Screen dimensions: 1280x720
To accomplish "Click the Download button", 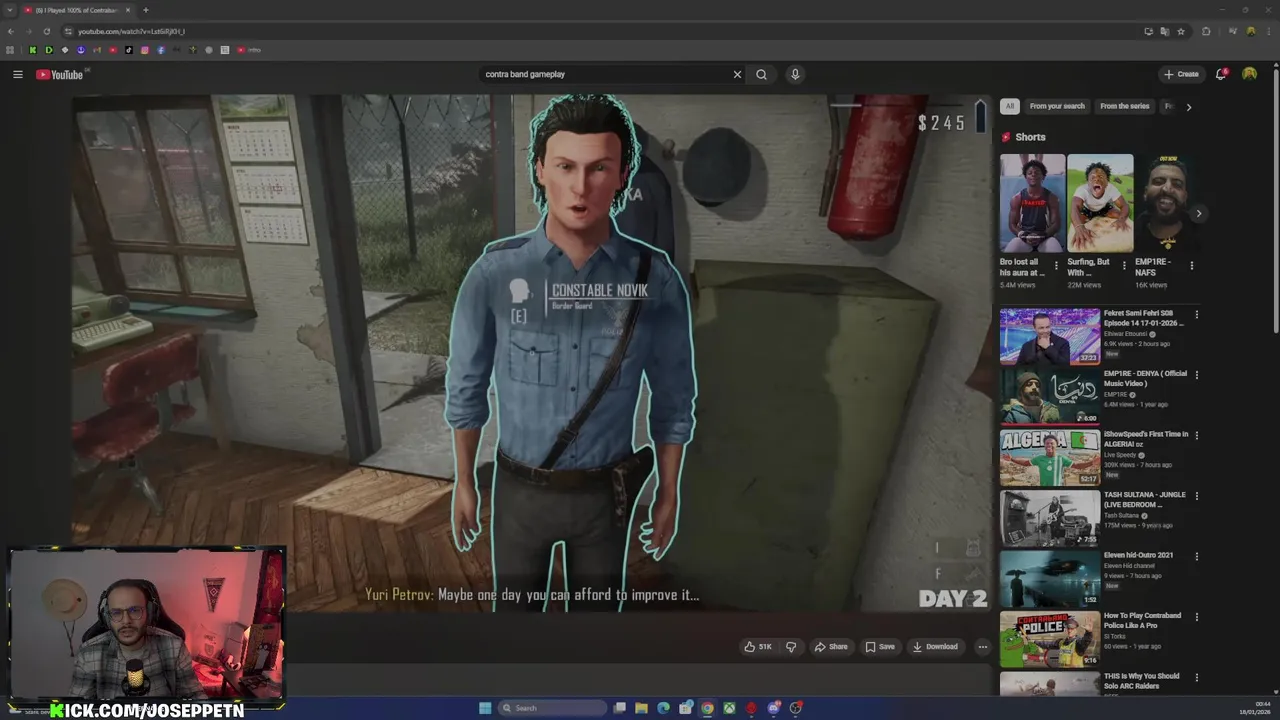I will point(936,647).
